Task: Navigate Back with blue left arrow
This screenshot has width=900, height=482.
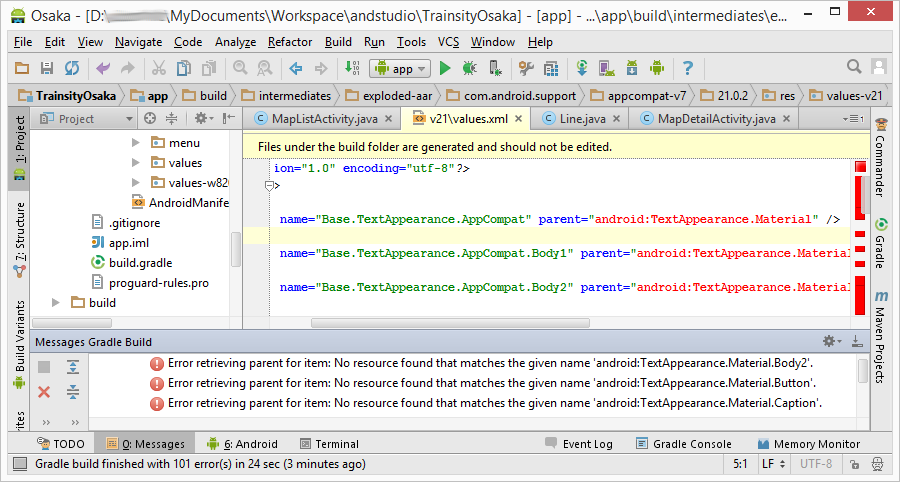Action: (296, 68)
